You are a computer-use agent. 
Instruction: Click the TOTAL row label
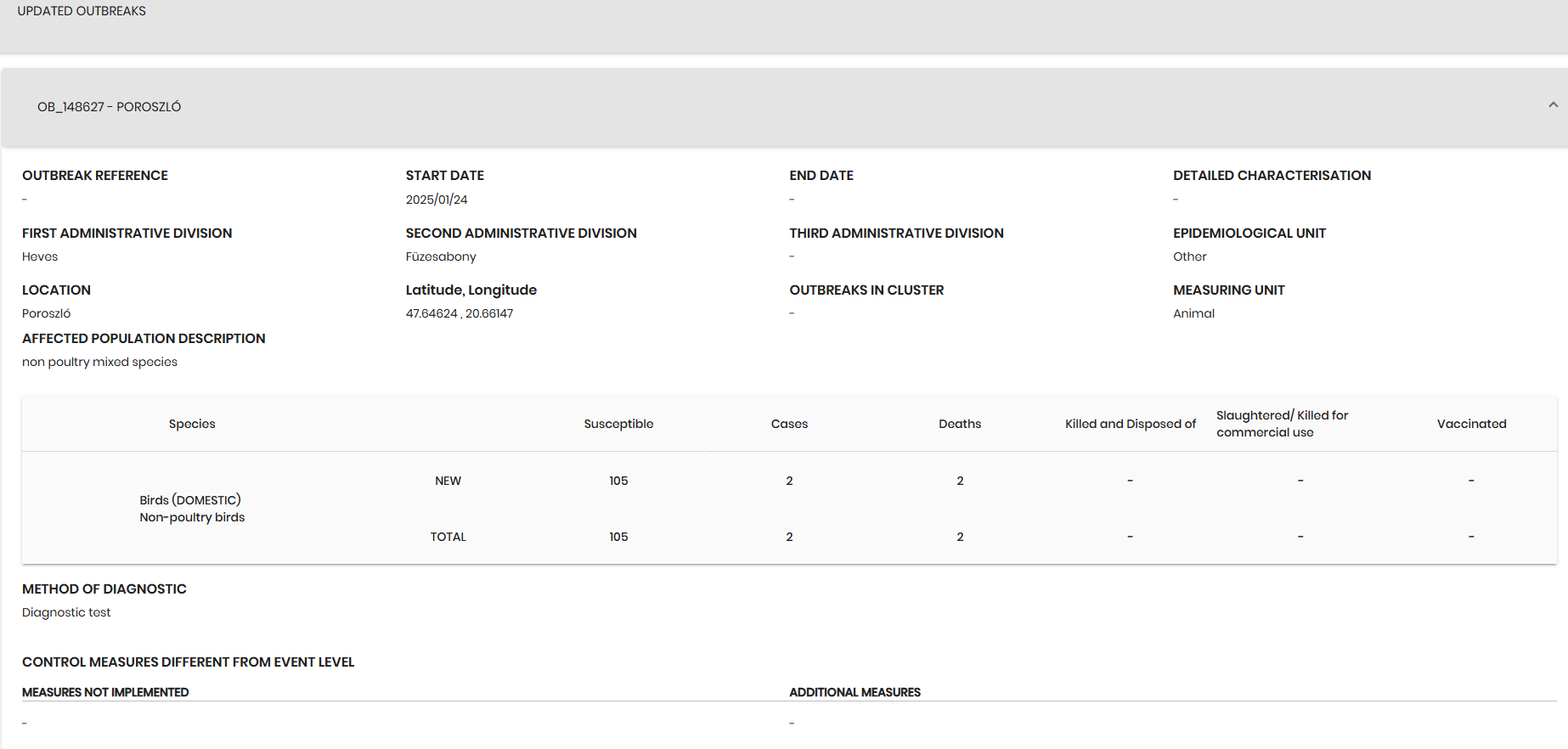[x=448, y=537]
